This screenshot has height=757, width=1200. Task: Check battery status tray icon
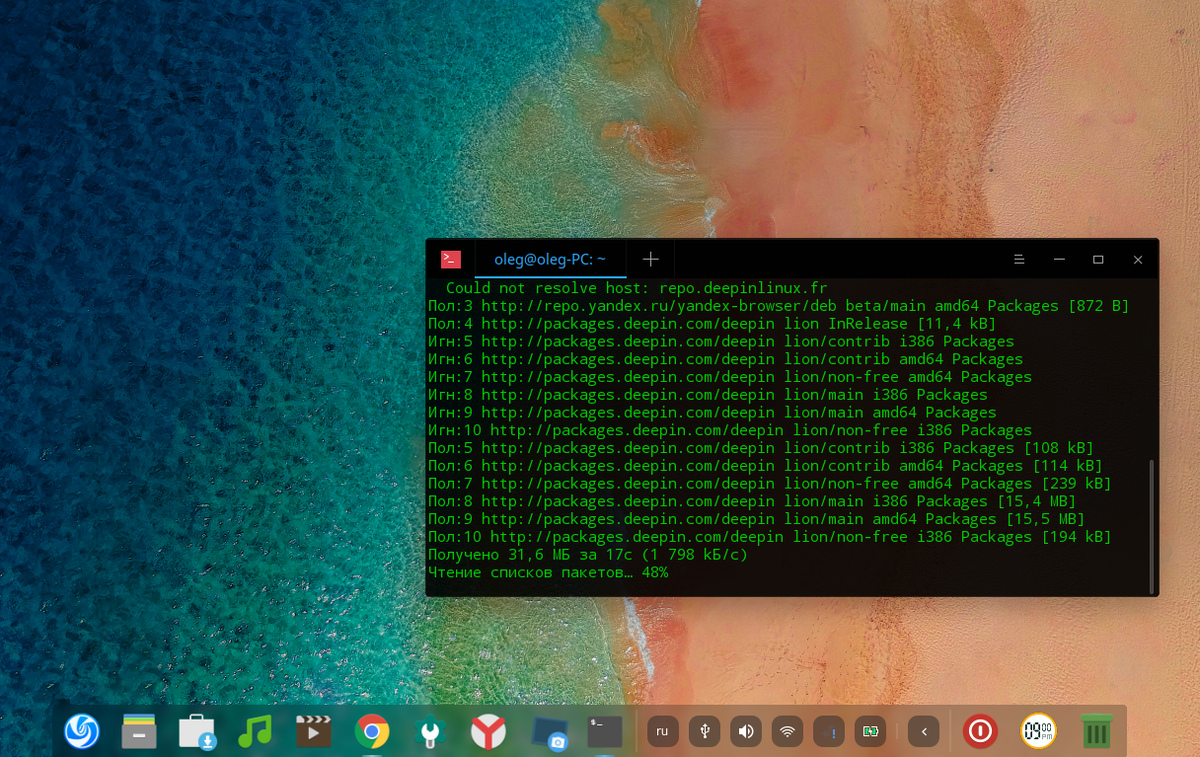click(871, 732)
